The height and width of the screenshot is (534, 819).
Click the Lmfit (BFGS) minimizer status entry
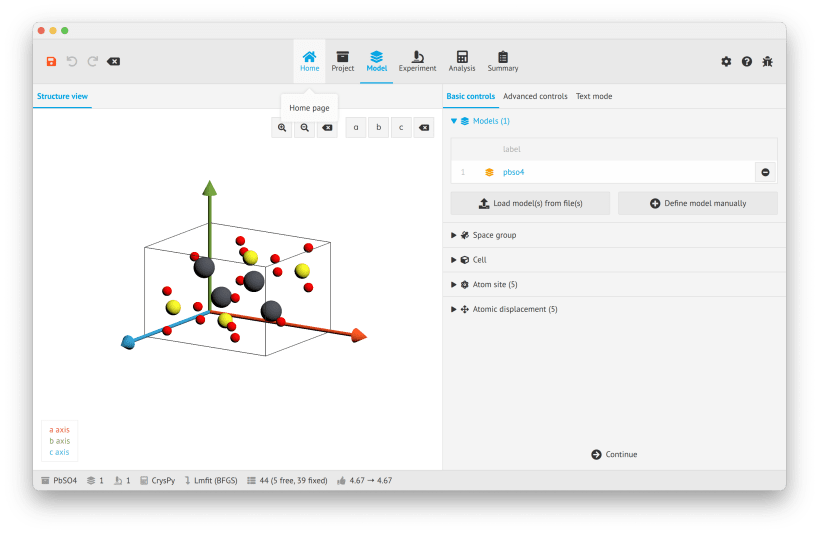[x=210, y=481]
